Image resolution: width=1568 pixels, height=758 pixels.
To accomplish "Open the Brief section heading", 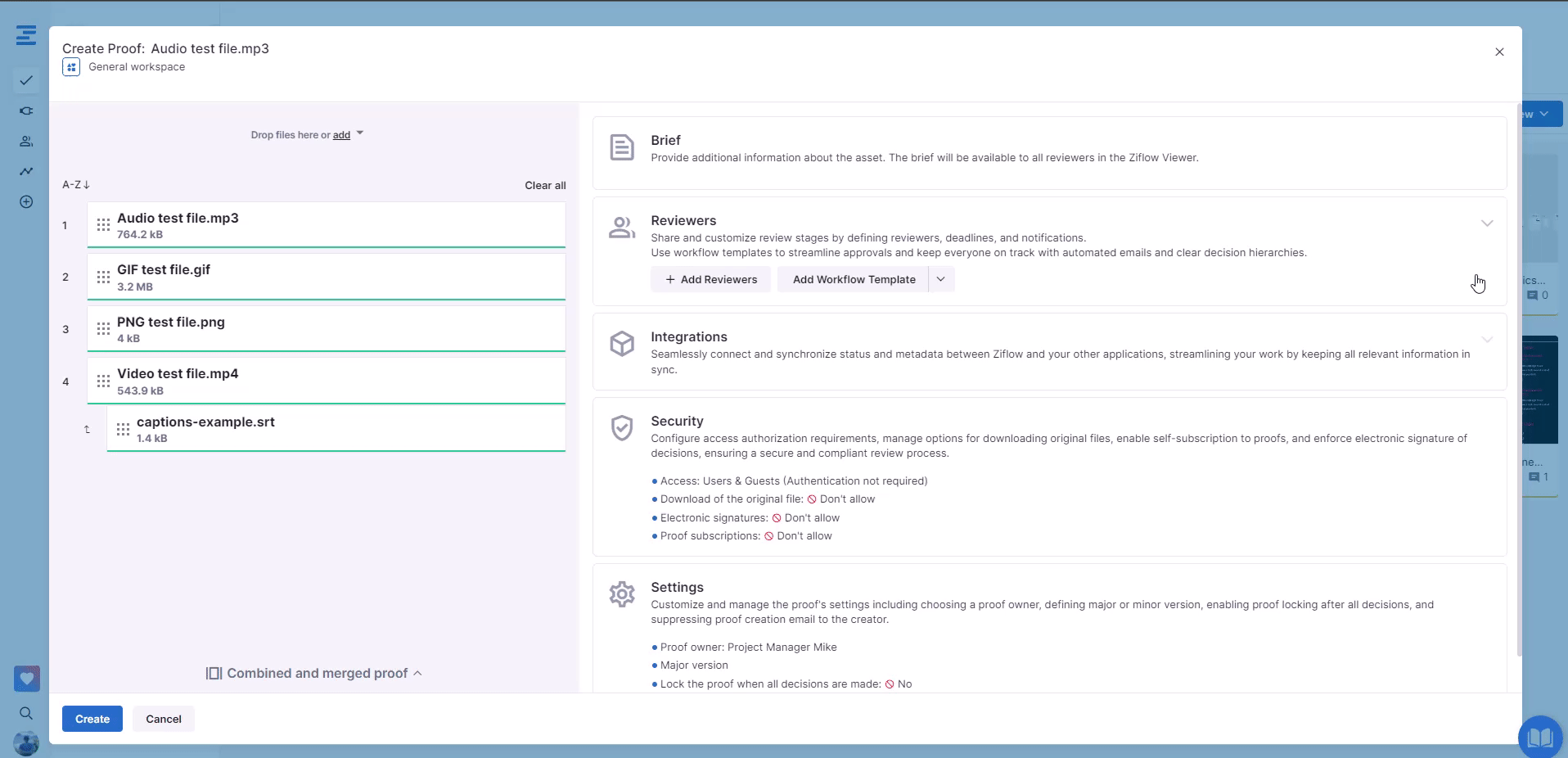I will pyautogui.click(x=665, y=141).
